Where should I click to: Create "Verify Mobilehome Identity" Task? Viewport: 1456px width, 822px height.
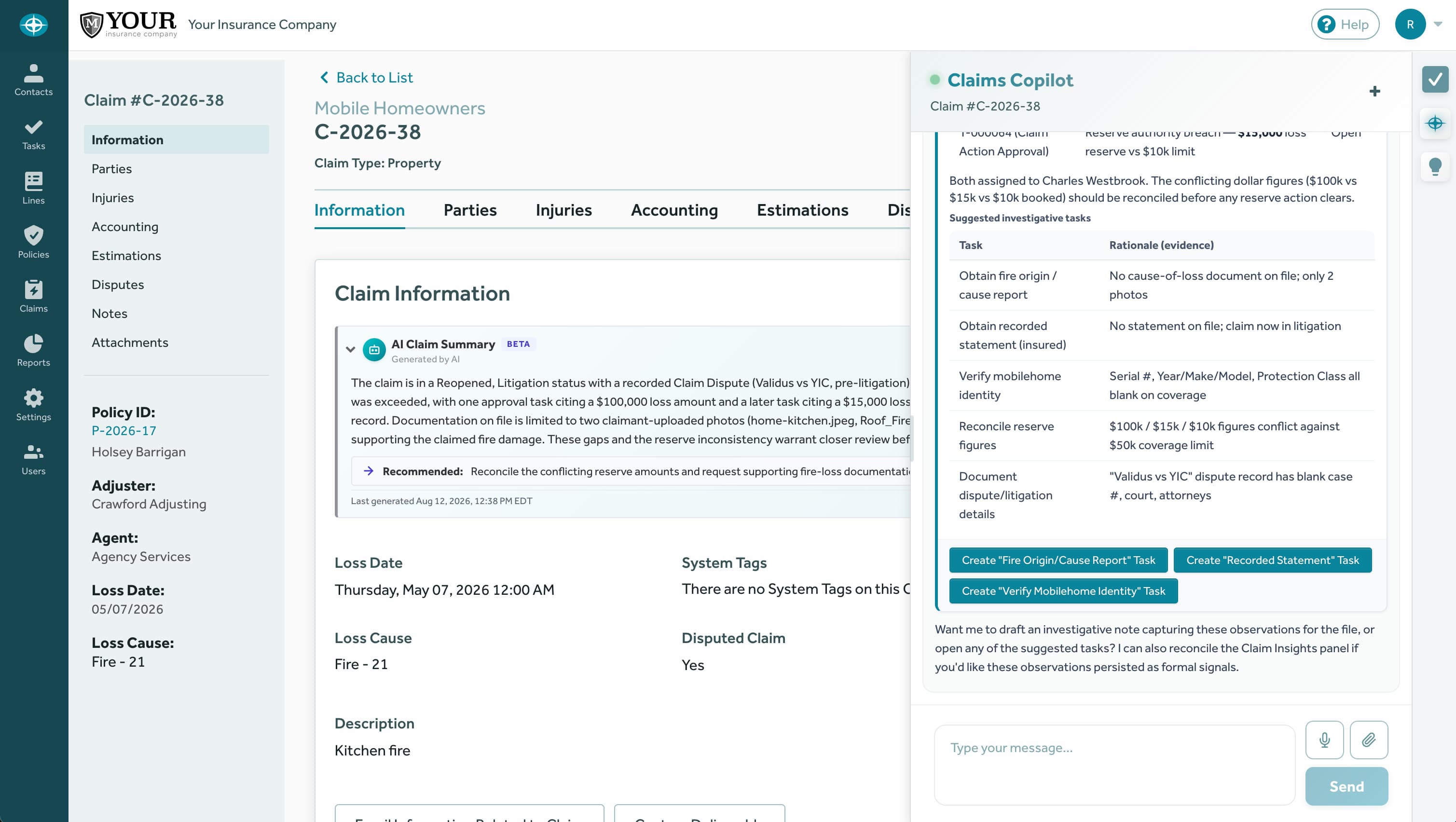click(x=1063, y=591)
